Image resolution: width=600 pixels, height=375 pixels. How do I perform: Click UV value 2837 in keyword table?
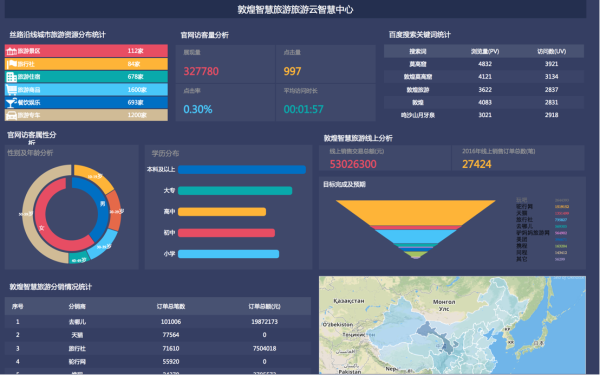tap(551, 90)
